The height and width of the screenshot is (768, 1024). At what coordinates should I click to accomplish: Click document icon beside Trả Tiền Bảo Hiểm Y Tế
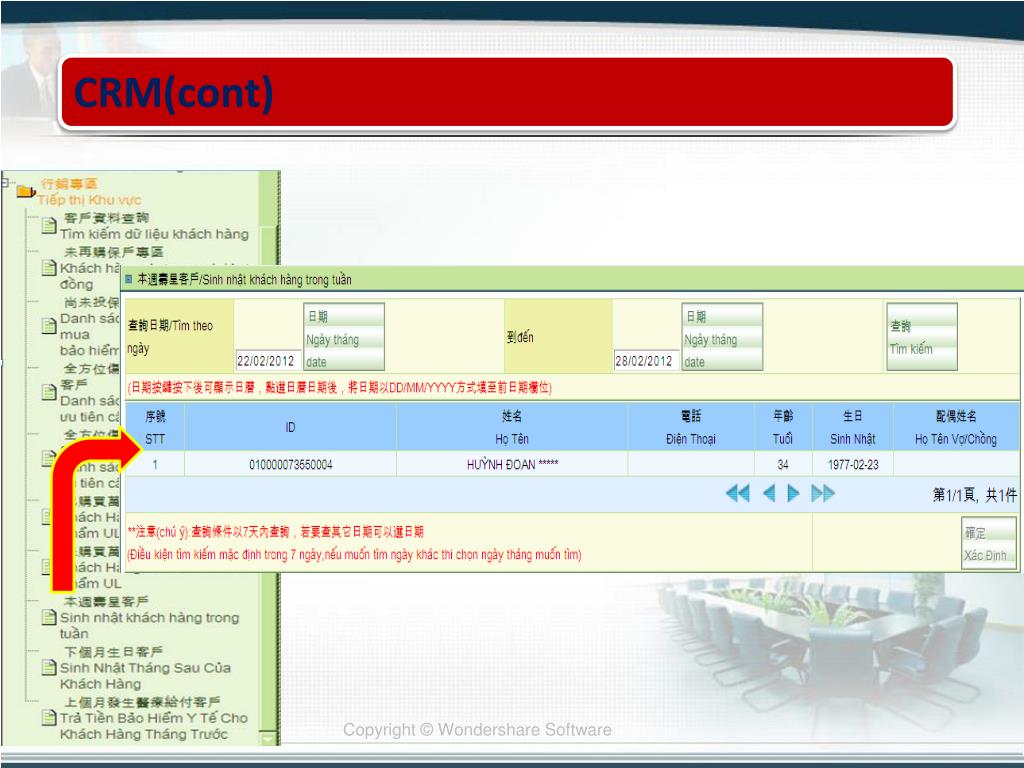pos(49,718)
